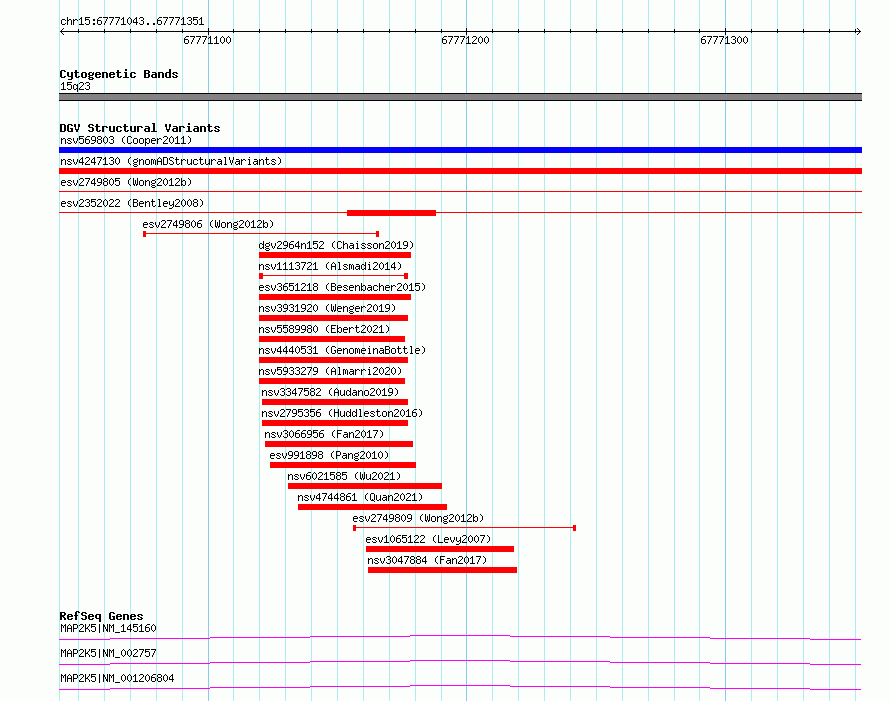Open esv2352022 (Bentley2008) variant label

[132, 203]
